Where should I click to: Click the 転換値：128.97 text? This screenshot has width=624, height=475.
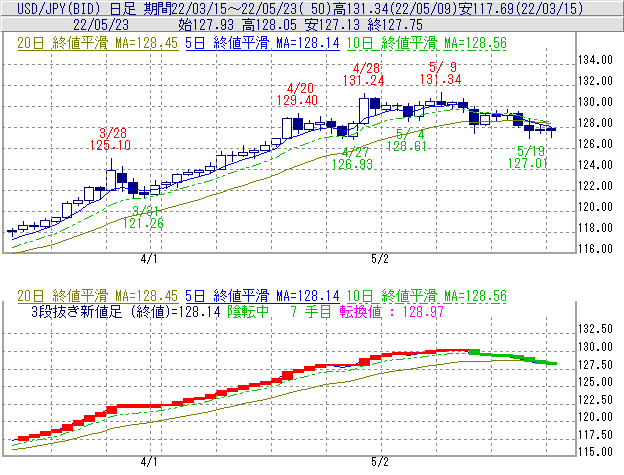392,311
